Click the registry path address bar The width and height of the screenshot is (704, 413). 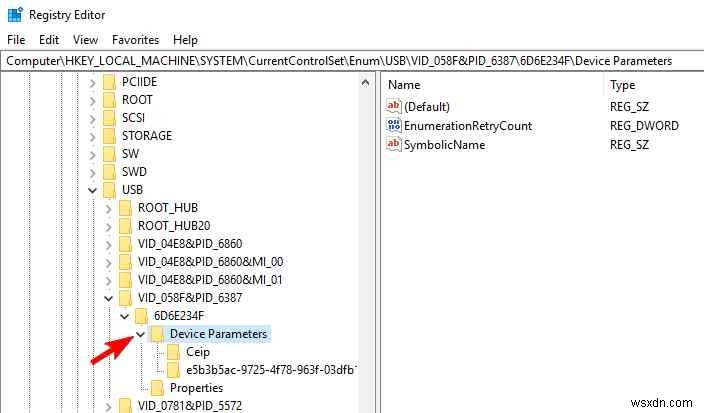click(x=352, y=61)
